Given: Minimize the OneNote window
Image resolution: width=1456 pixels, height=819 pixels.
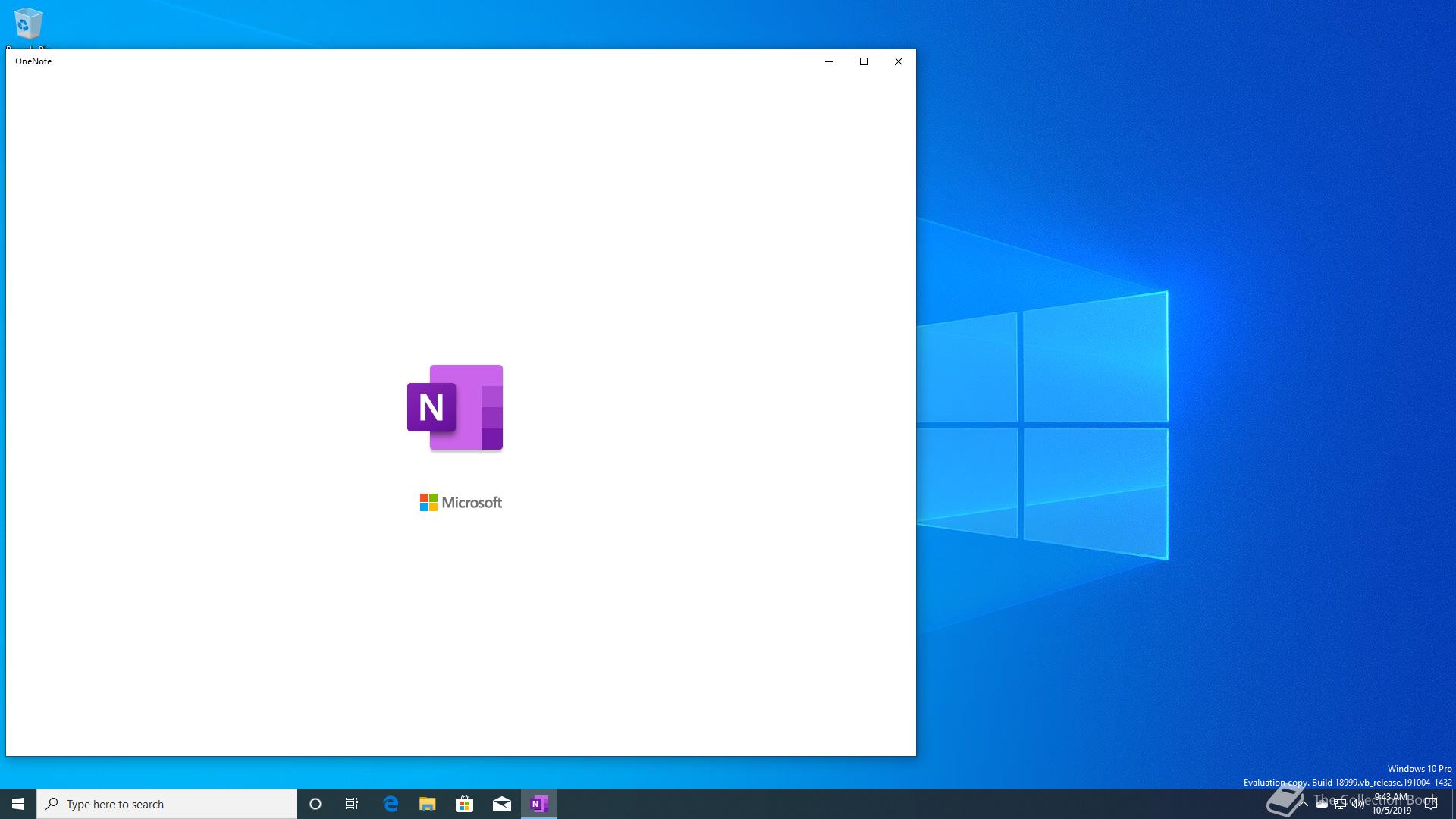Looking at the screenshot, I should coord(829,61).
